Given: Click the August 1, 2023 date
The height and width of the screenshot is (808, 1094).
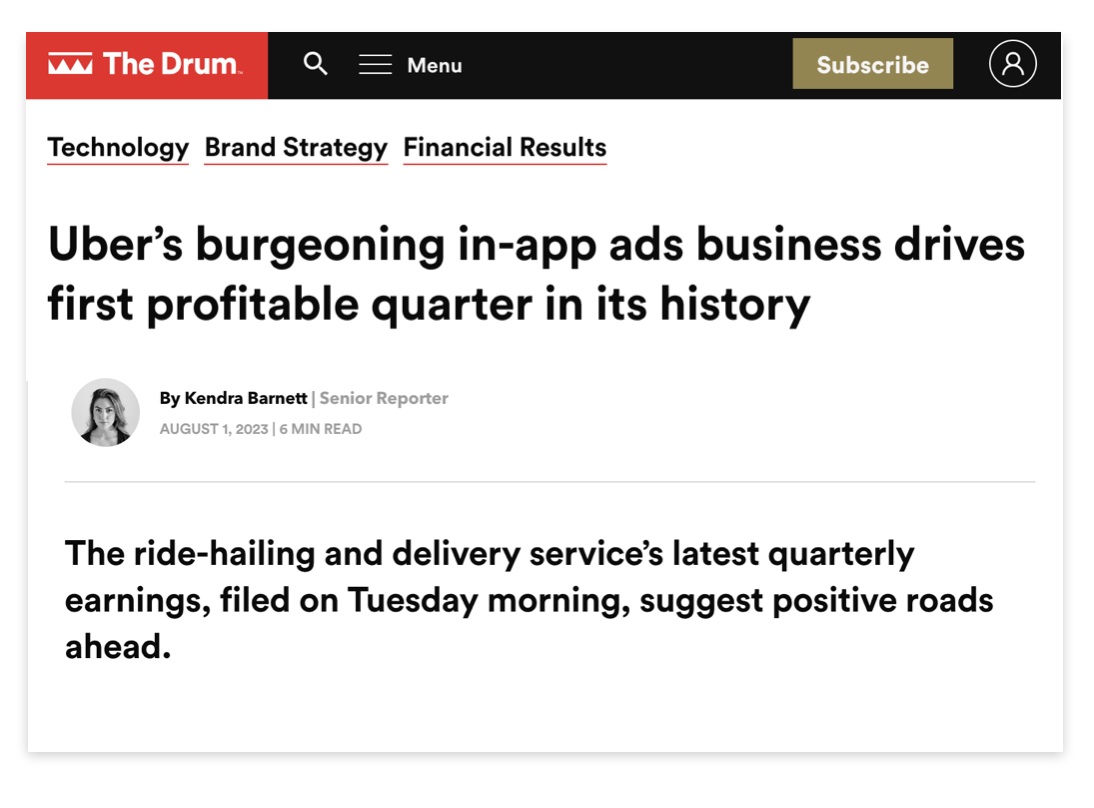Looking at the screenshot, I should tap(214, 429).
